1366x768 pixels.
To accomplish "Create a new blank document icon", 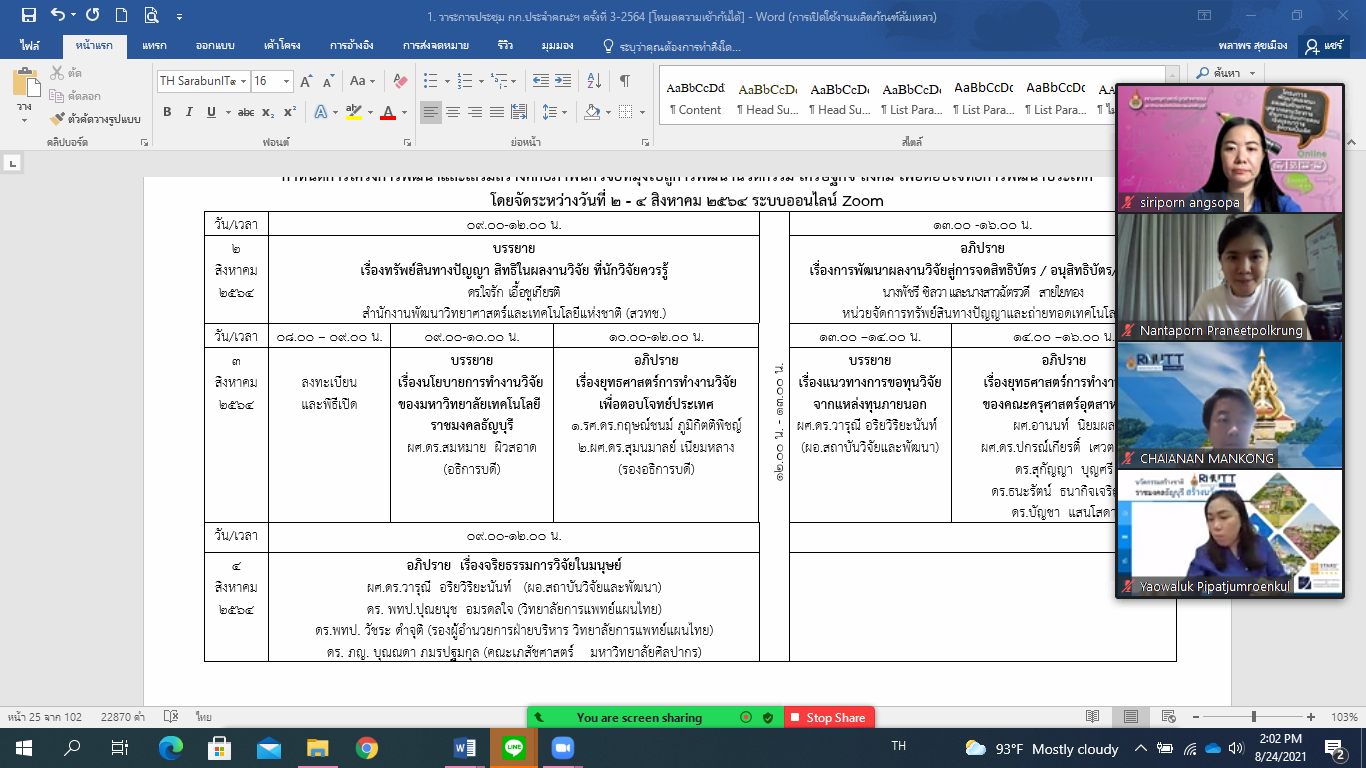I will pos(121,15).
